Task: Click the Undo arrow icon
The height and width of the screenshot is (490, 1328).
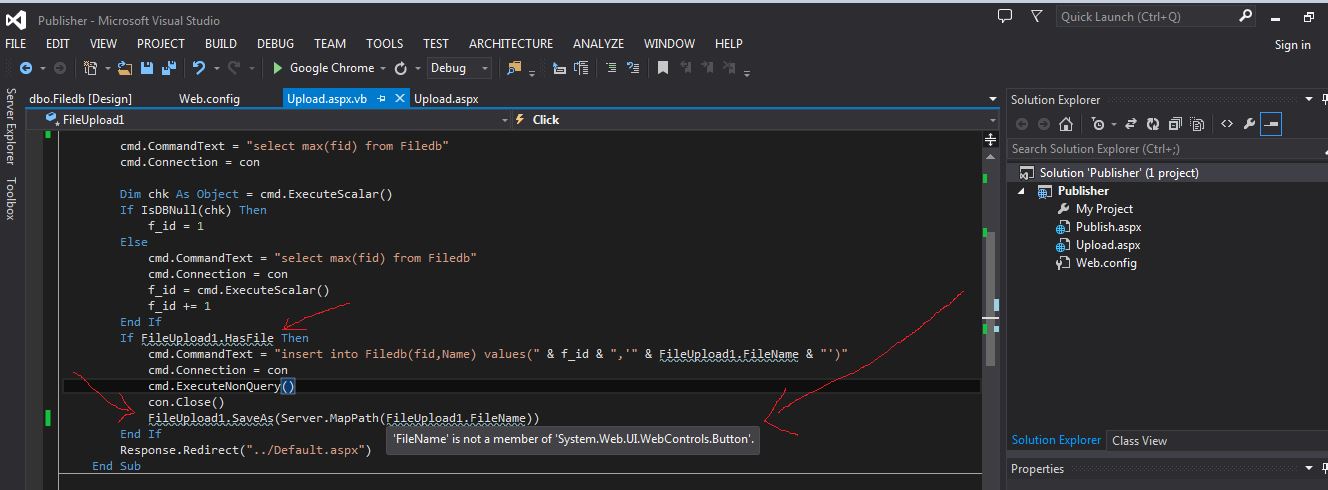Action: point(199,68)
